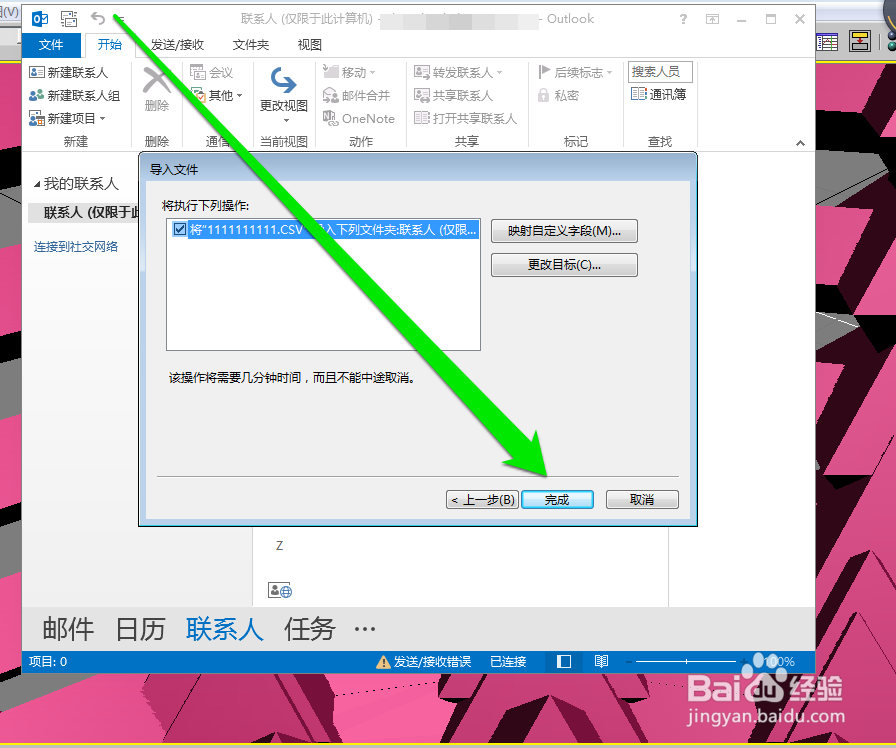Click the contact card globe icon below Z

tap(280, 590)
